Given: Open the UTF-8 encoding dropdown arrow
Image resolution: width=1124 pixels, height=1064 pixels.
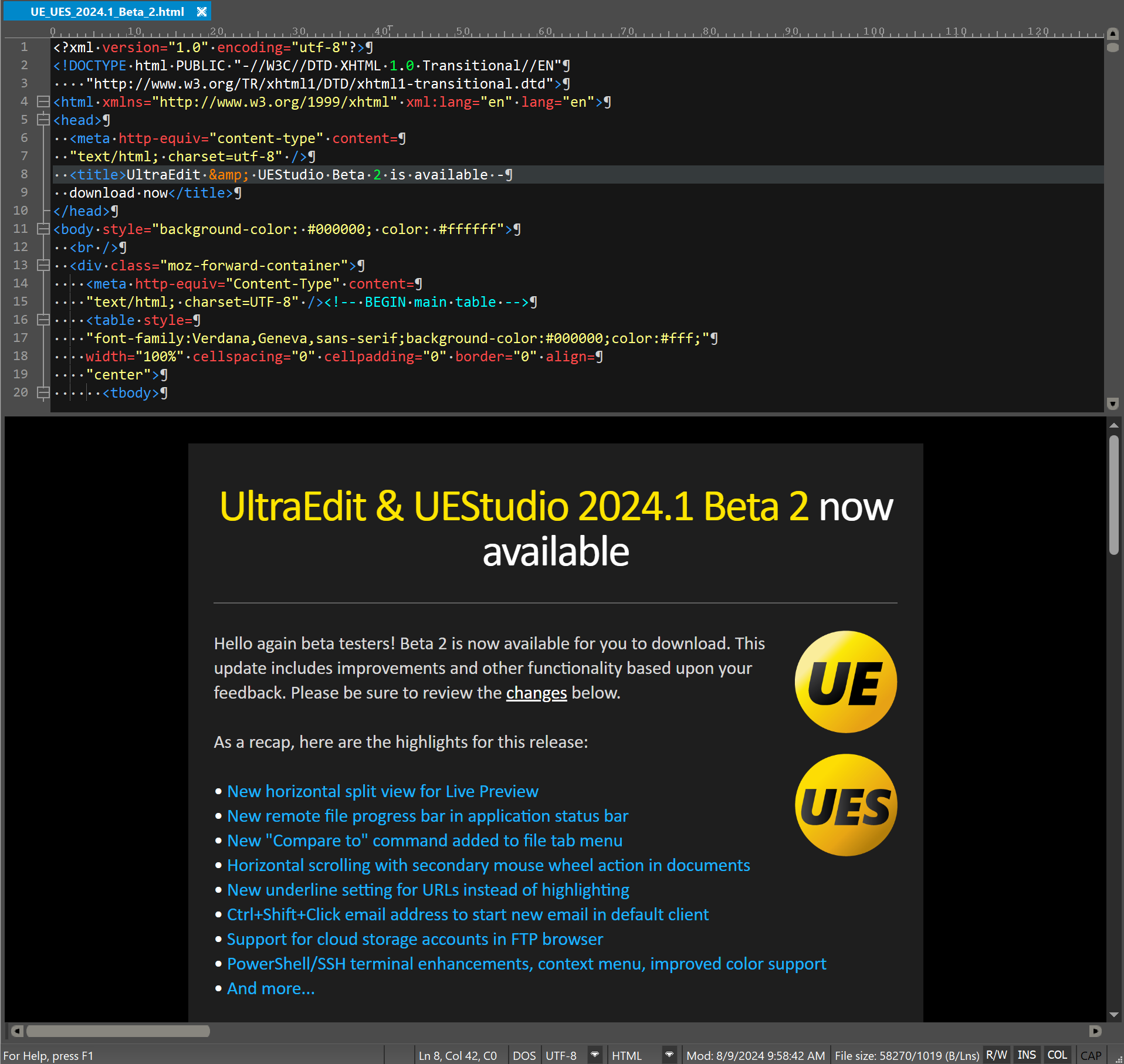Looking at the screenshot, I should click(x=595, y=1055).
